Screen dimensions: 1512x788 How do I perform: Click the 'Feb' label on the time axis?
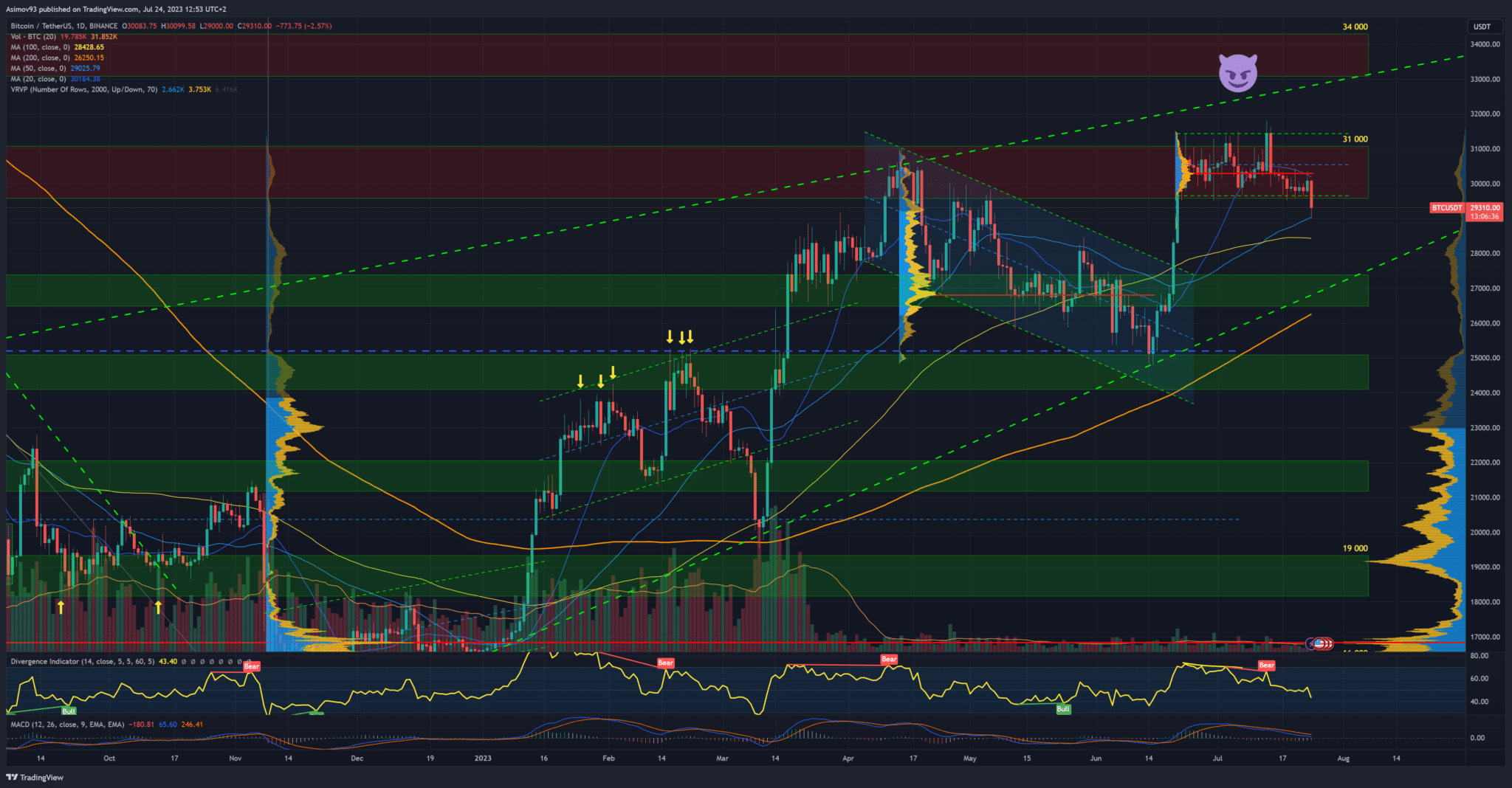click(x=608, y=758)
